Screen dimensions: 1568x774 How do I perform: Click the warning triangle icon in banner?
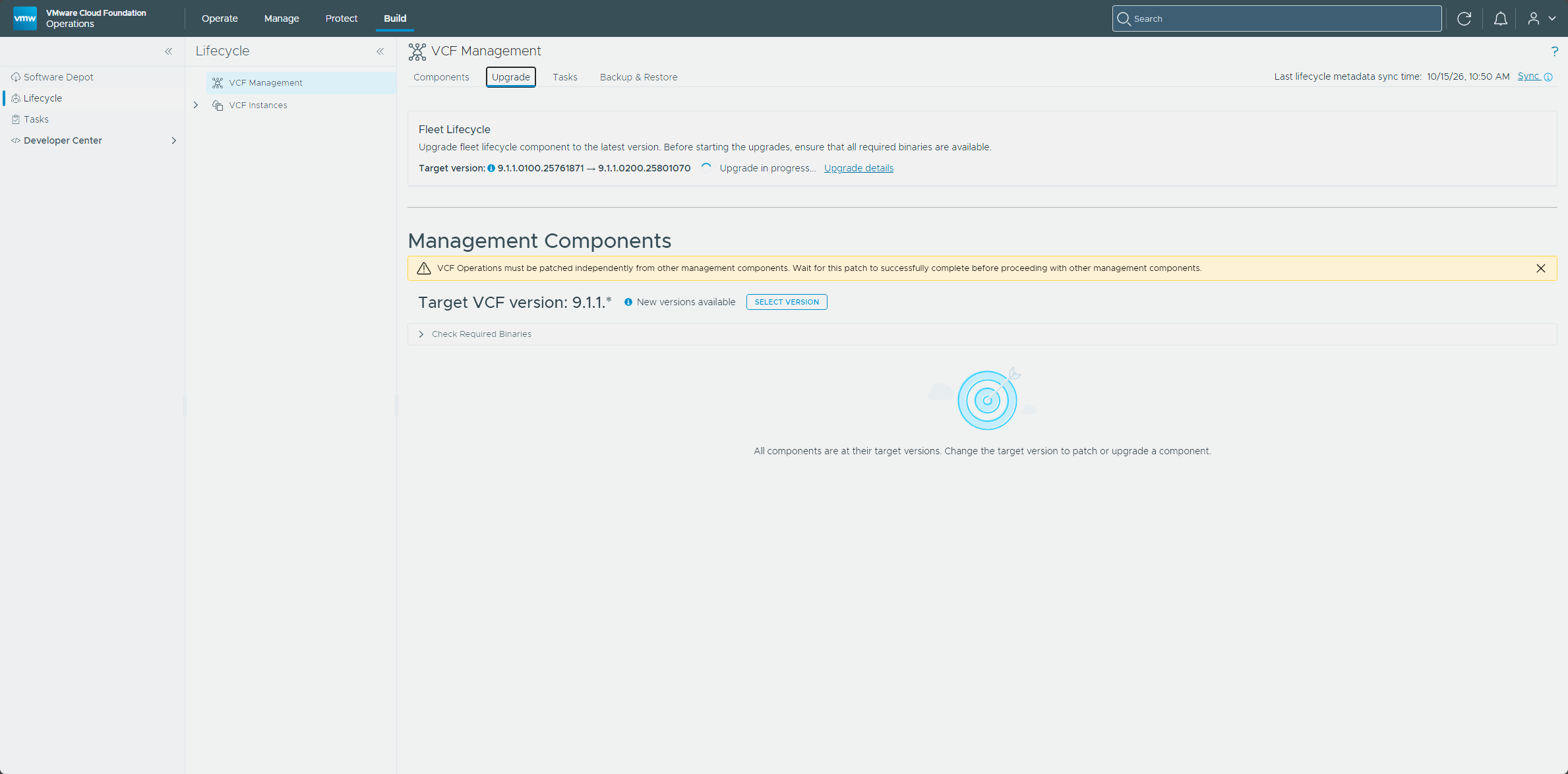[x=424, y=268]
